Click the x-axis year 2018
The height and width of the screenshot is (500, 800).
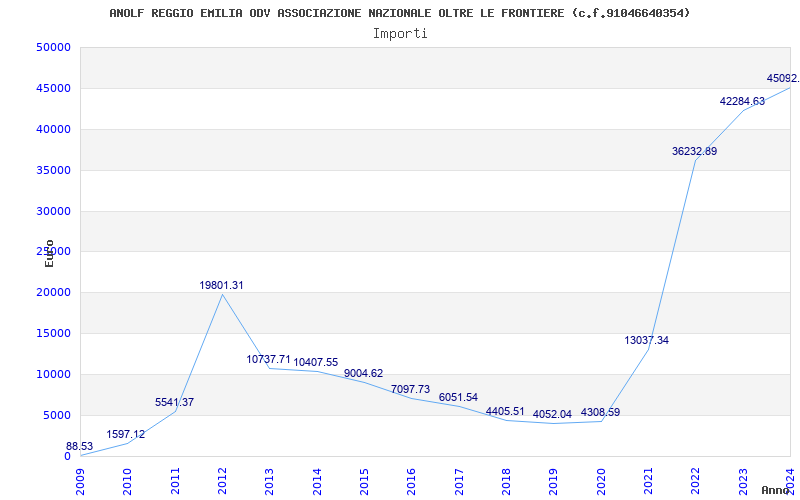[506, 482]
